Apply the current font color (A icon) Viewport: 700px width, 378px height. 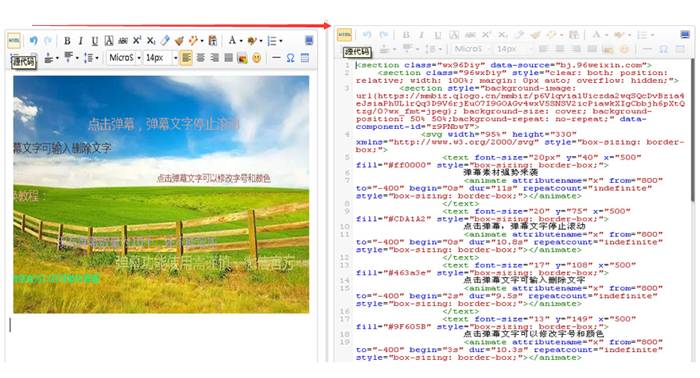232,41
